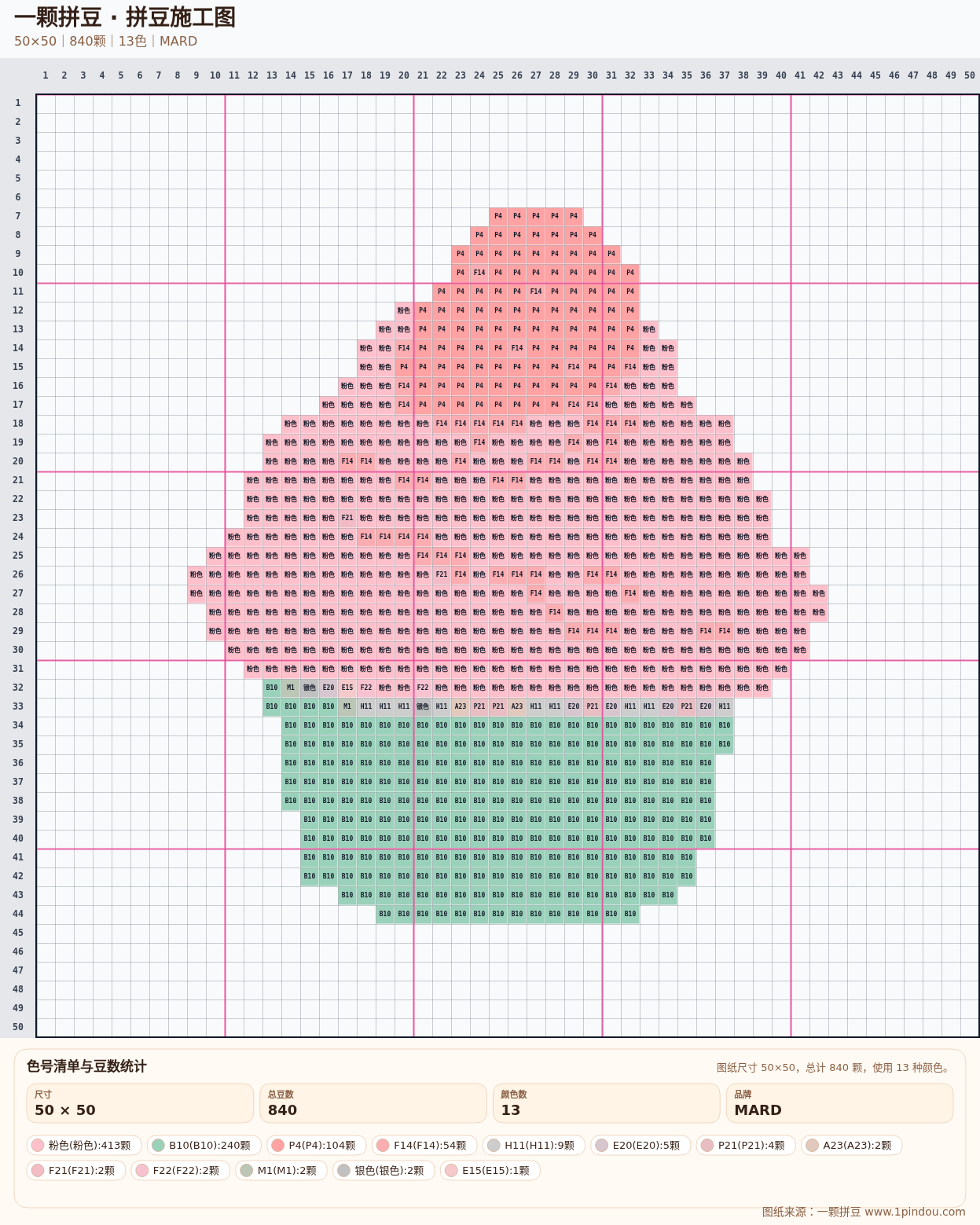Click the F21 bead cell in row 26
980x1225 pixels.
[x=442, y=574]
